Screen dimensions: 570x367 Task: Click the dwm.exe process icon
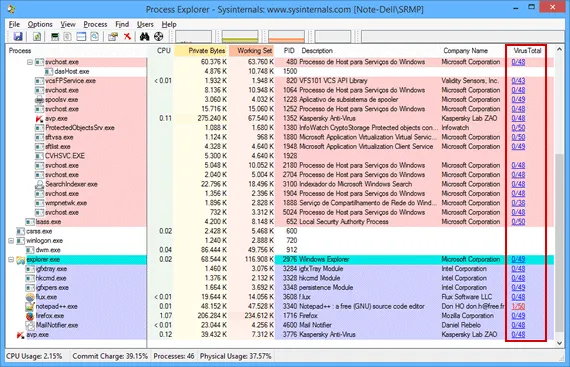tap(30, 250)
